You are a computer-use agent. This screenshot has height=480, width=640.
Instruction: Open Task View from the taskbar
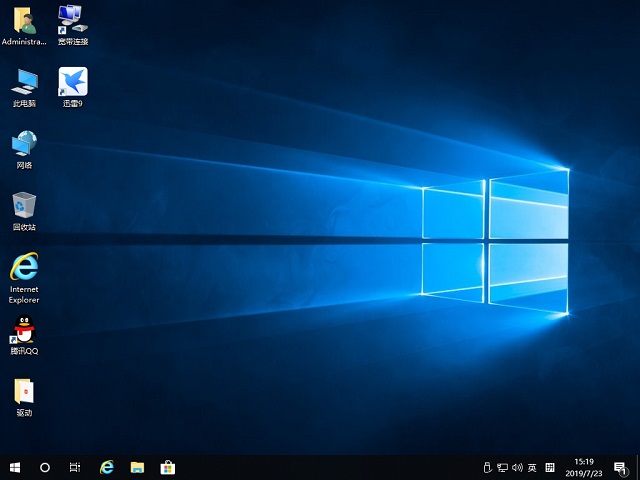click(x=75, y=467)
